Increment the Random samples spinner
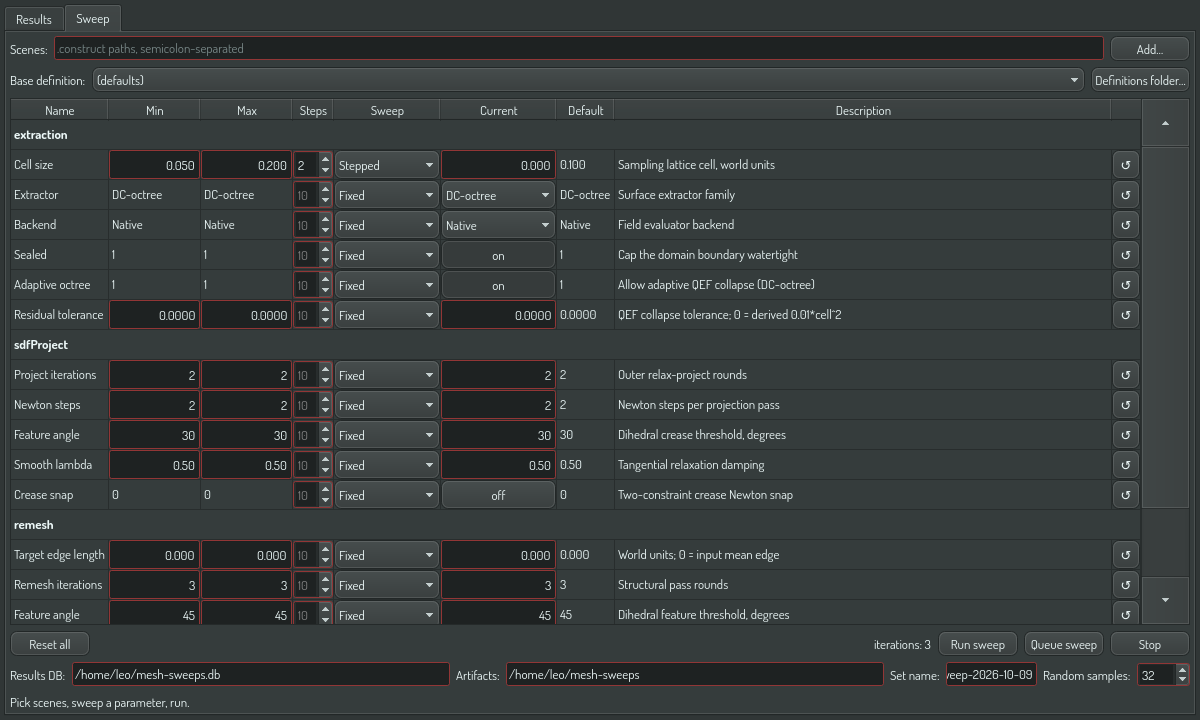The width and height of the screenshot is (1200, 720). pos(1182,670)
